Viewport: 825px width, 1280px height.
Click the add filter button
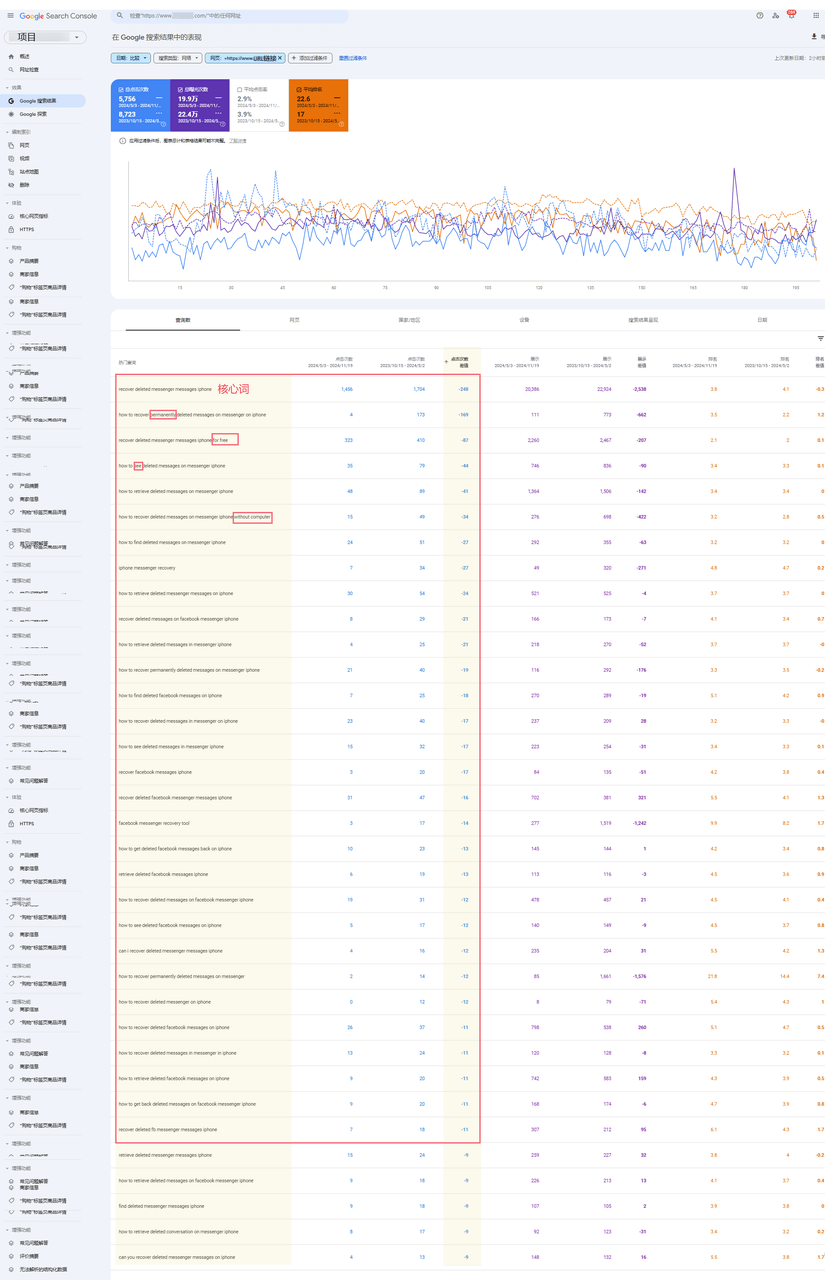pyautogui.click(x=311, y=59)
